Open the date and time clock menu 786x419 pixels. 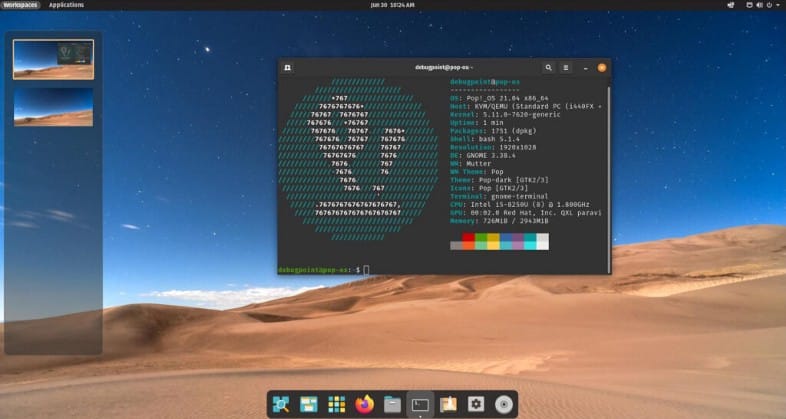tap(392, 5)
